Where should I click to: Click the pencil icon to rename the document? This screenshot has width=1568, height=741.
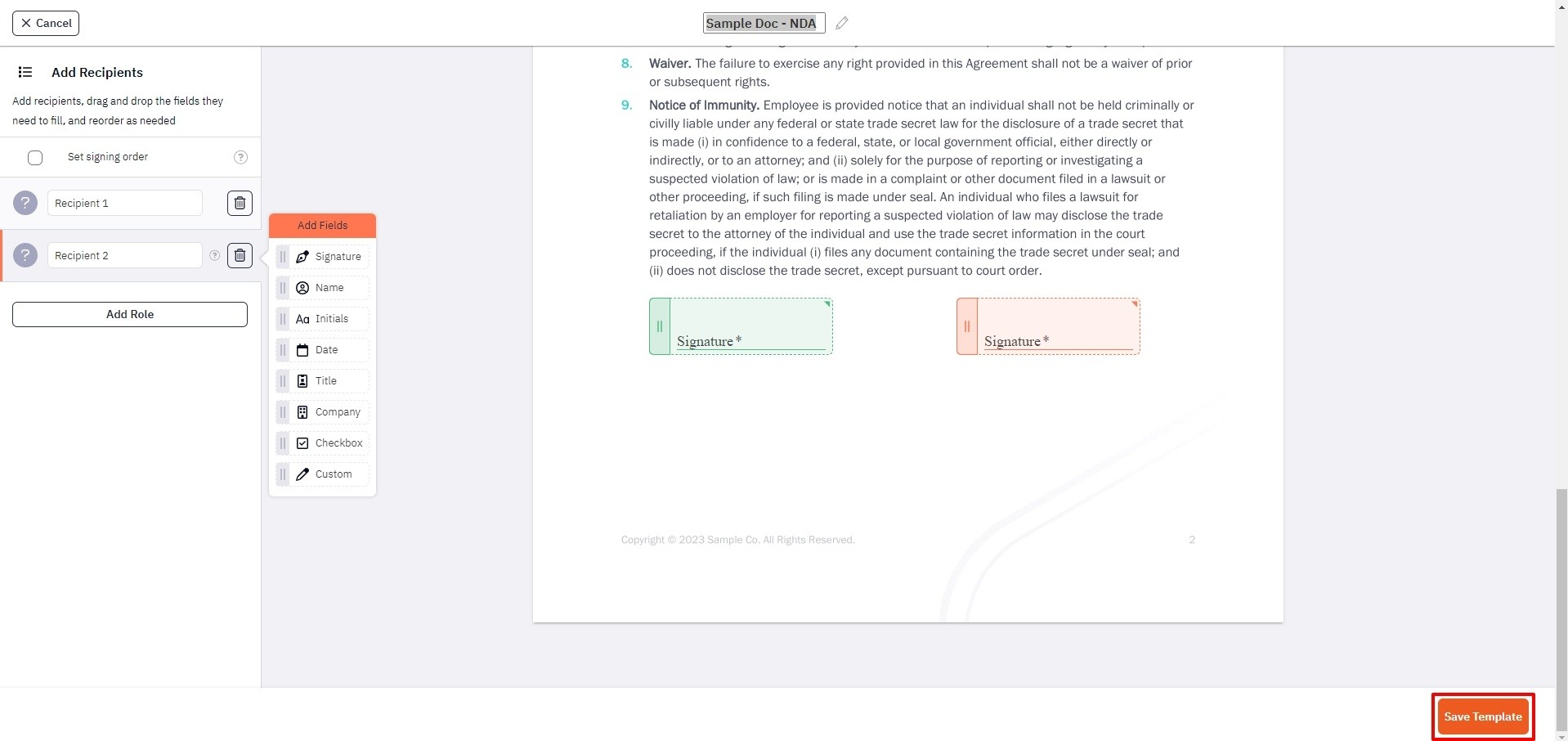coord(842,23)
